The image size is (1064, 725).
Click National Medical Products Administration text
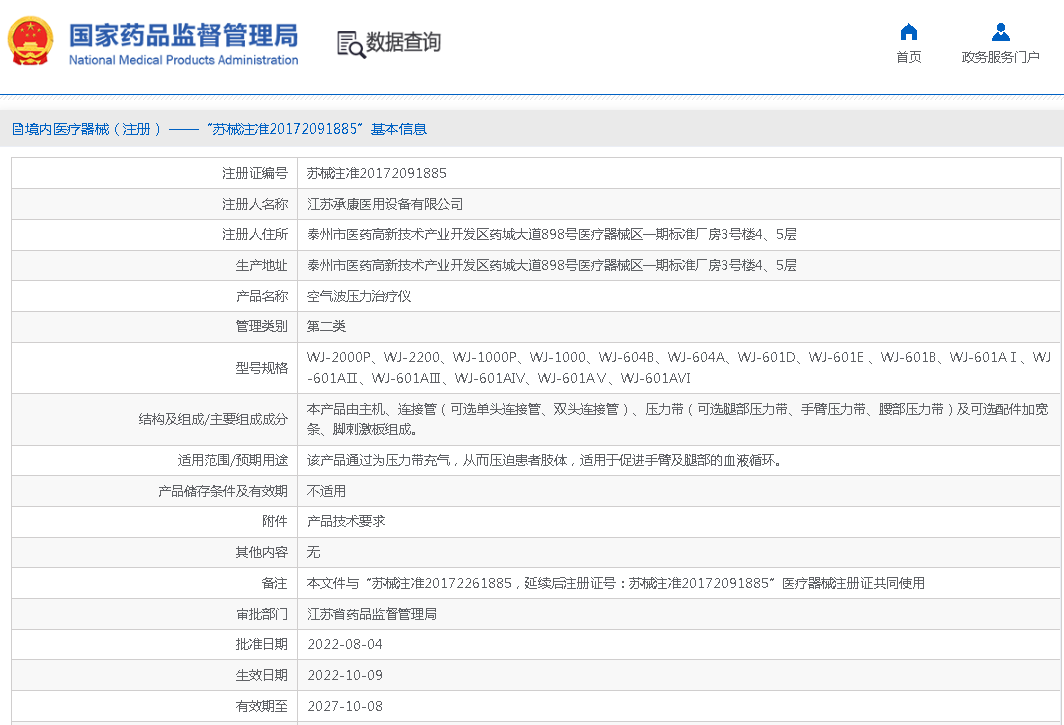coord(183,60)
